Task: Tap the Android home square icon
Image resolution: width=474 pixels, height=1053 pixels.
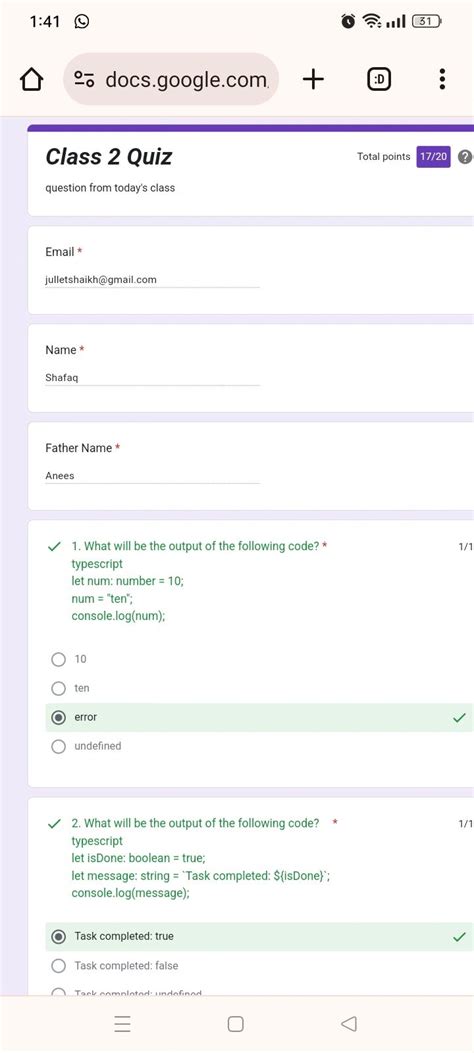Action: pyautogui.click(x=236, y=1023)
